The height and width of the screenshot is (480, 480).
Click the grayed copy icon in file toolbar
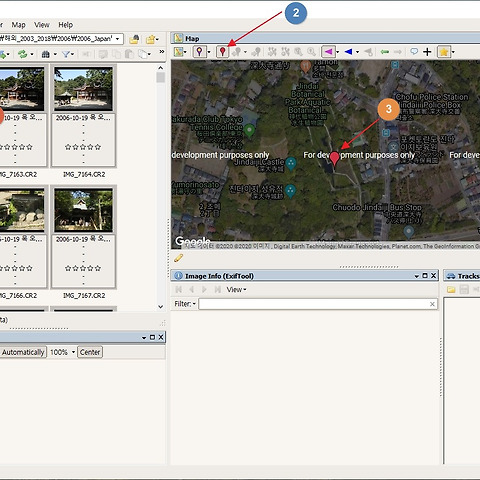coord(116,54)
